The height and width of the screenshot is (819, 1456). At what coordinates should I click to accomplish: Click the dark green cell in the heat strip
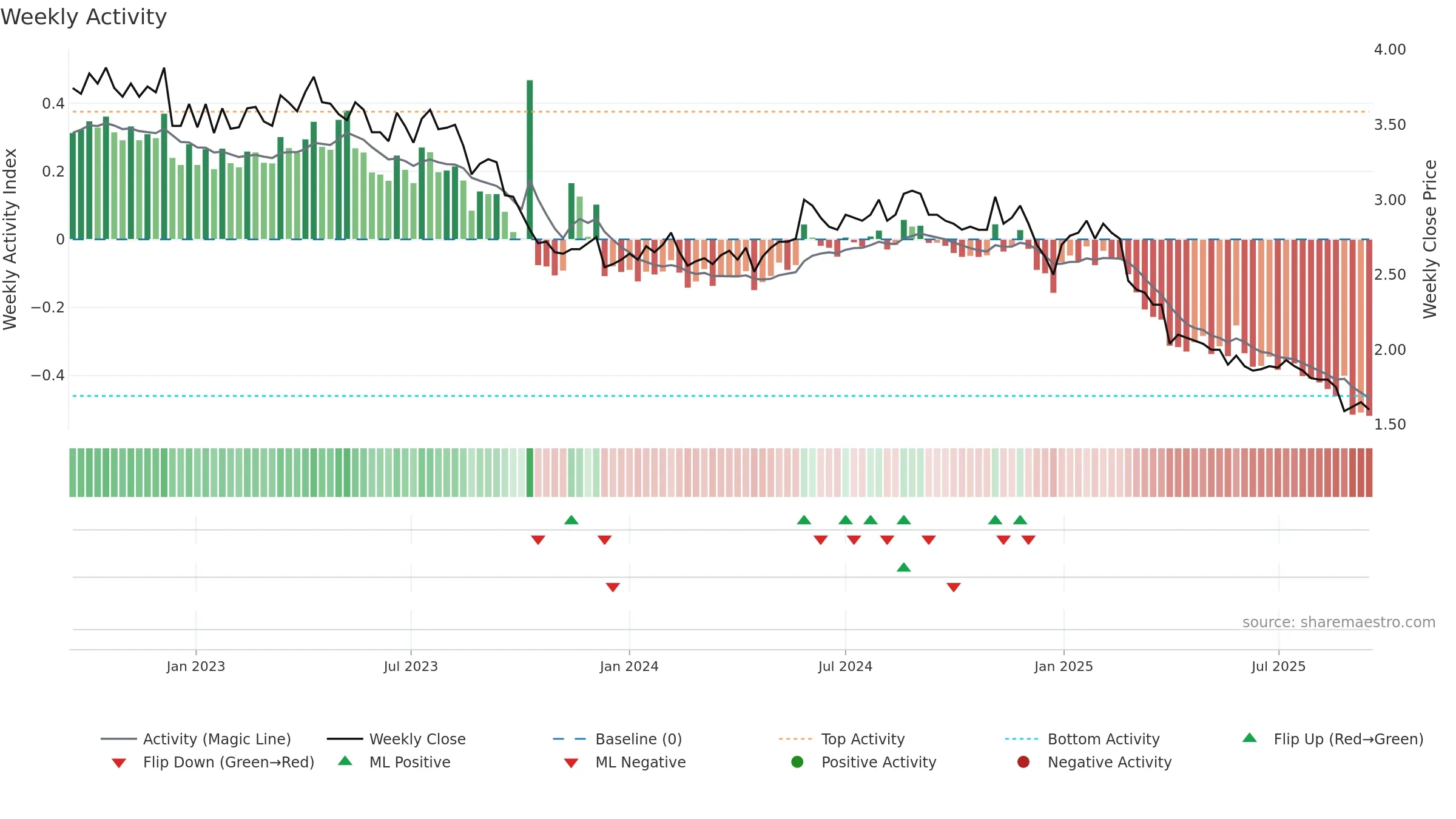click(530, 473)
